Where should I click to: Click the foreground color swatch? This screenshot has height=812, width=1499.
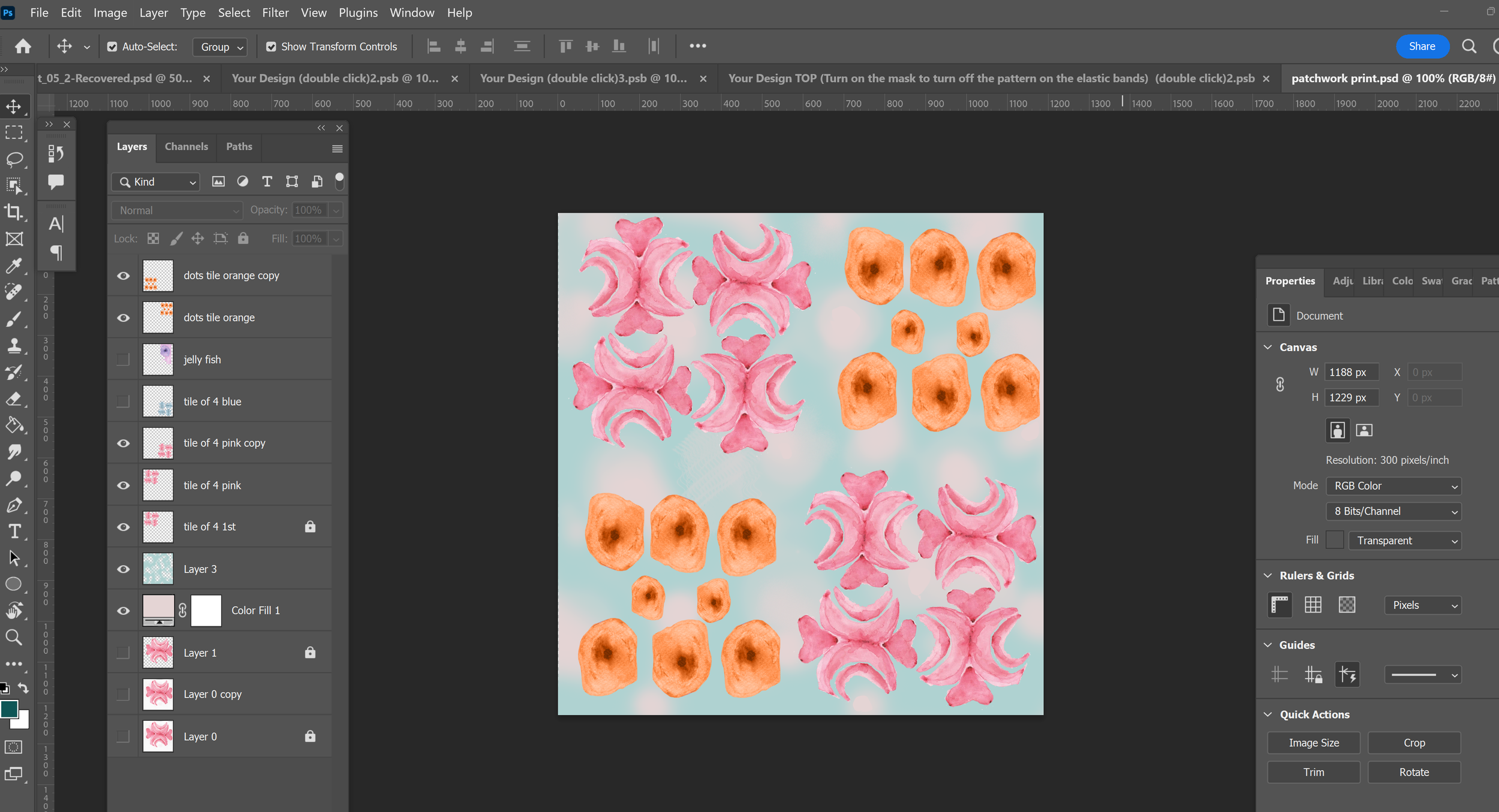9,709
